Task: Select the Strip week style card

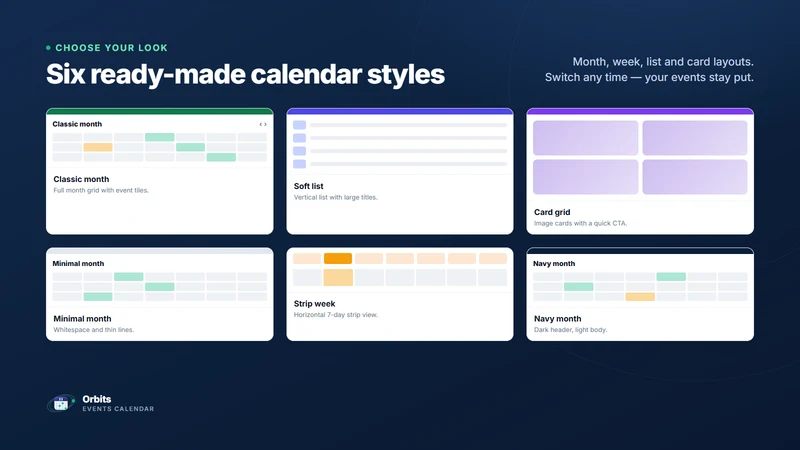Action: 400,294
